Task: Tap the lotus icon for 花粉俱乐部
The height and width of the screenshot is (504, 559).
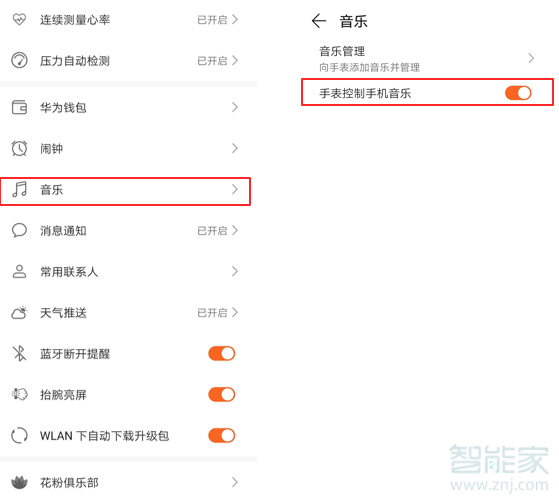Action: click(19, 482)
